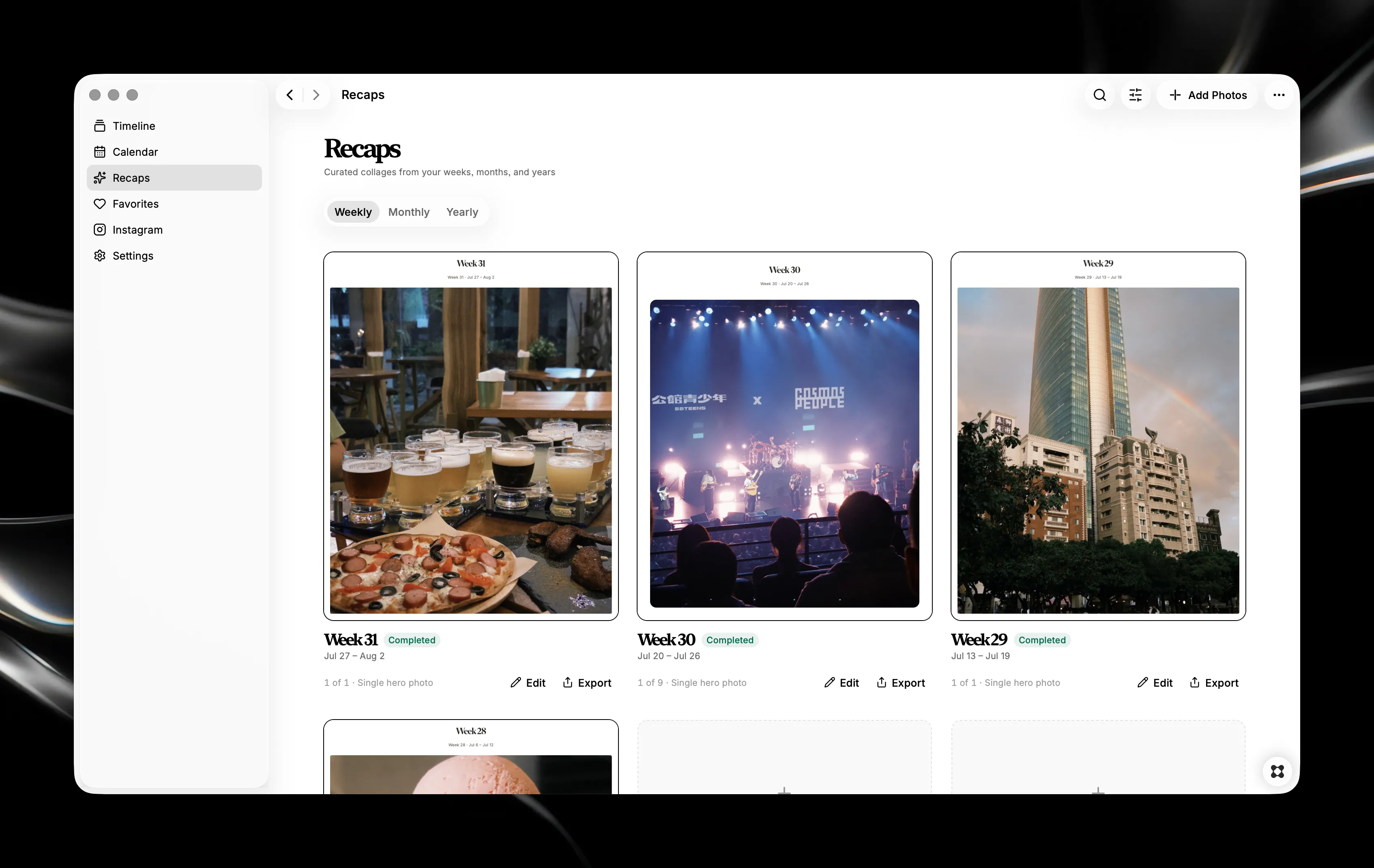Open the Week 28 collage preview
1374x868 pixels.
click(x=471, y=757)
